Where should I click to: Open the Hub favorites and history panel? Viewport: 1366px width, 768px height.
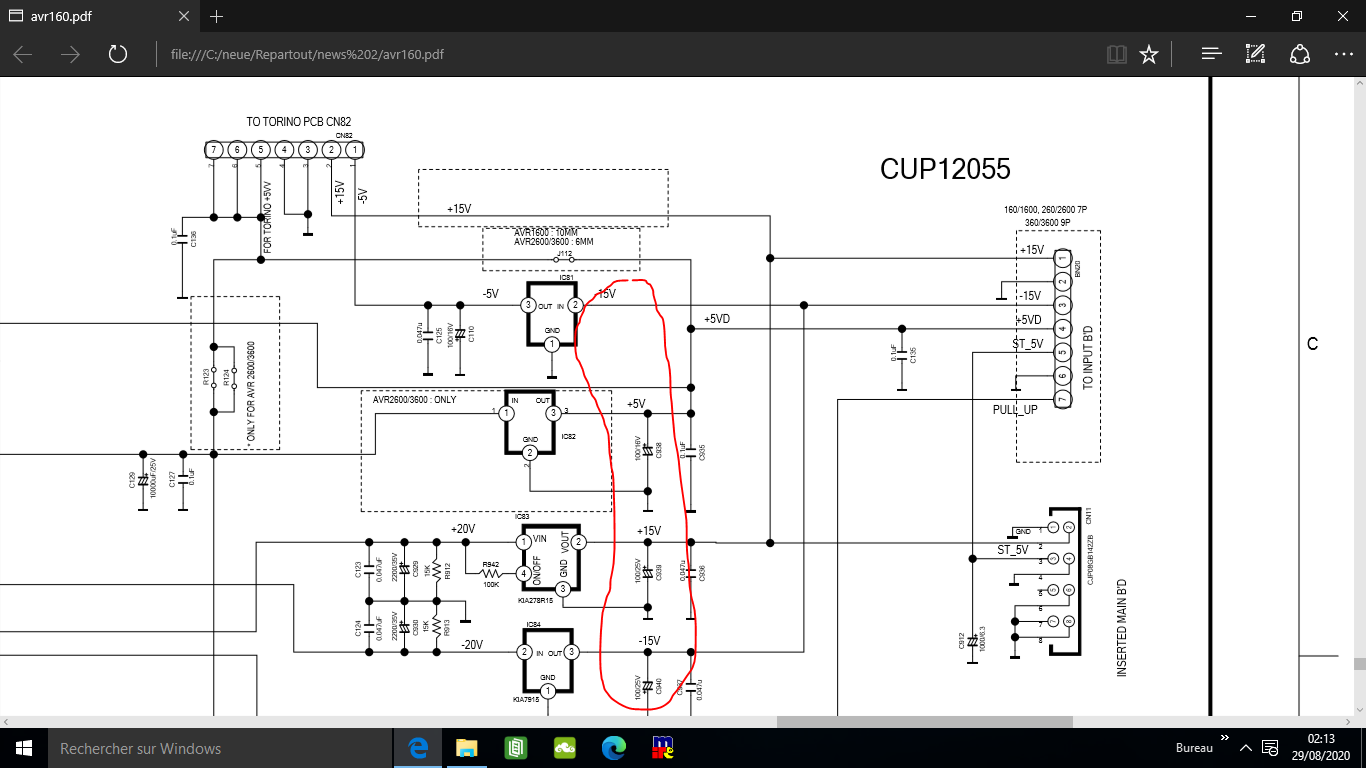1211,54
